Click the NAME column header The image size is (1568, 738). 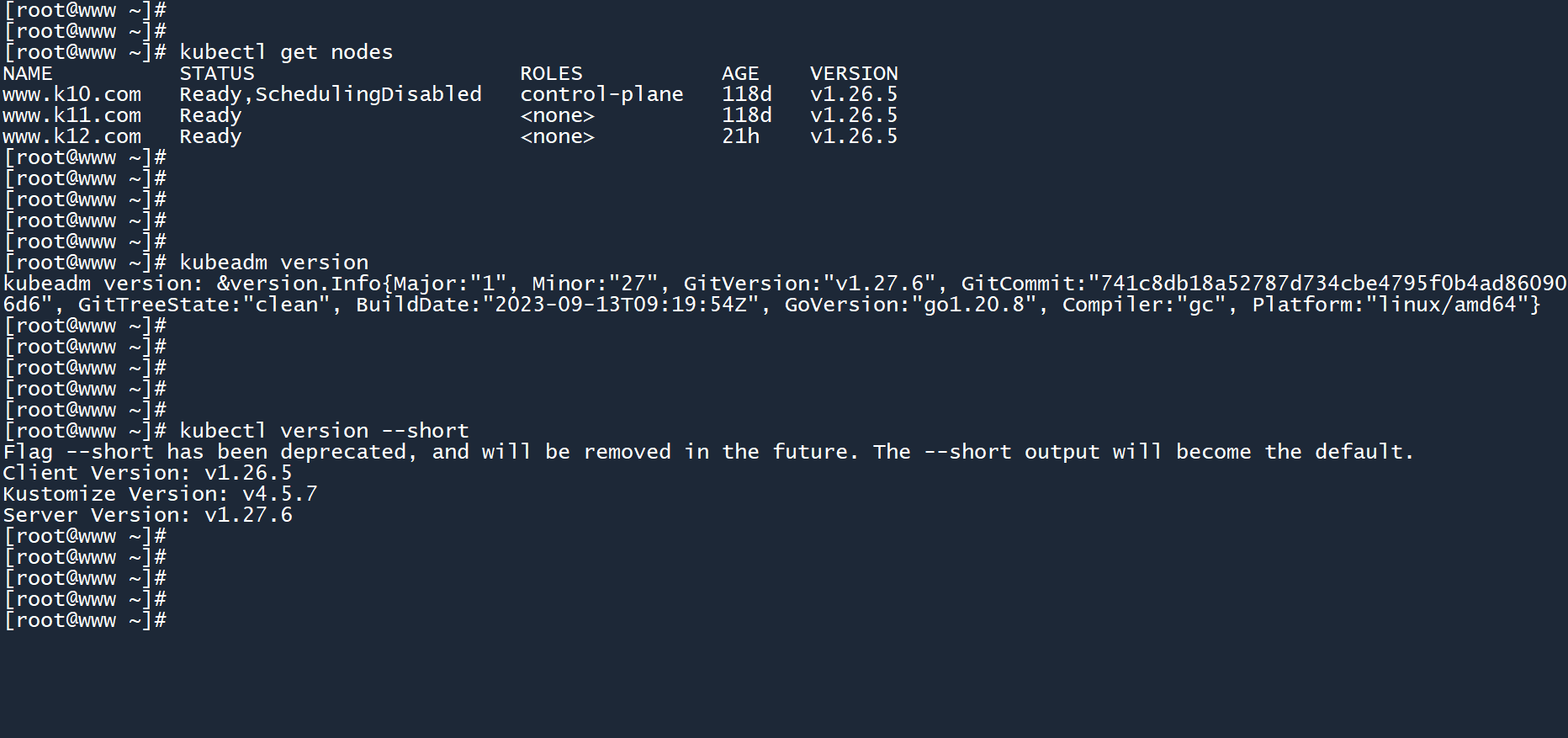(28, 73)
